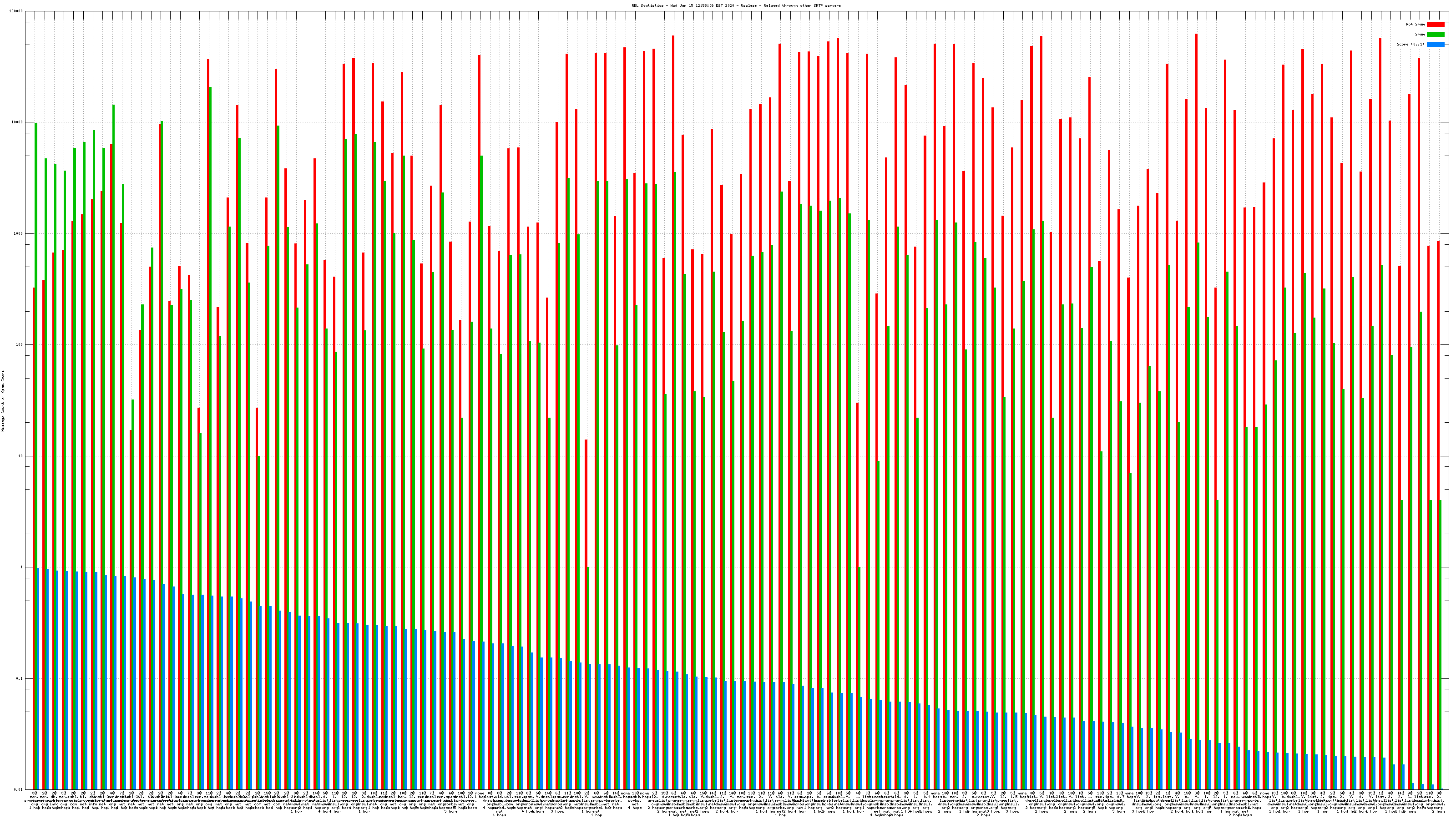
Task: Select the 'Not Spam' legend label
Action: pyautogui.click(x=1416, y=24)
